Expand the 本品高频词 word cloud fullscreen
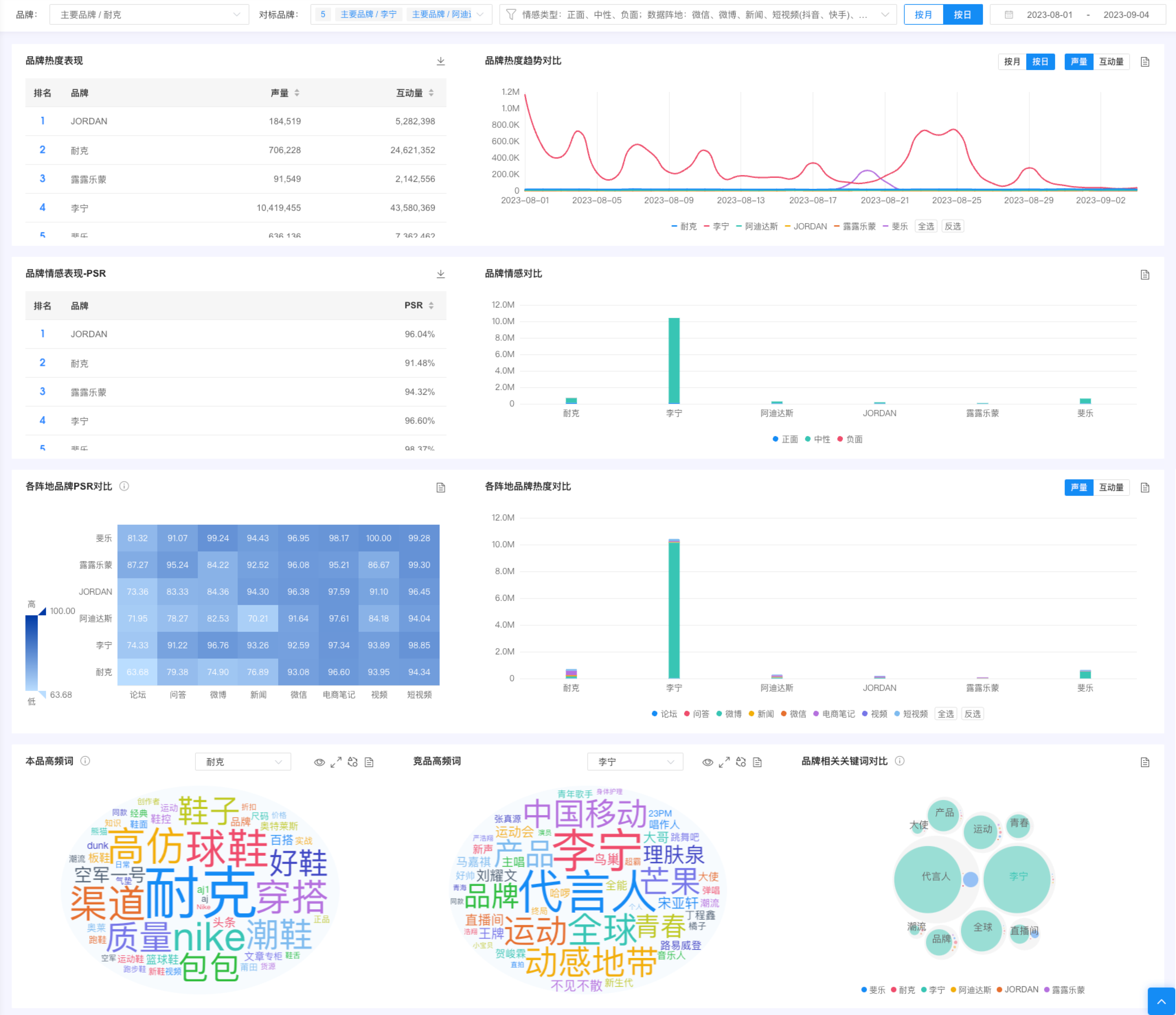The image size is (1176, 1015). pyautogui.click(x=336, y=762)
